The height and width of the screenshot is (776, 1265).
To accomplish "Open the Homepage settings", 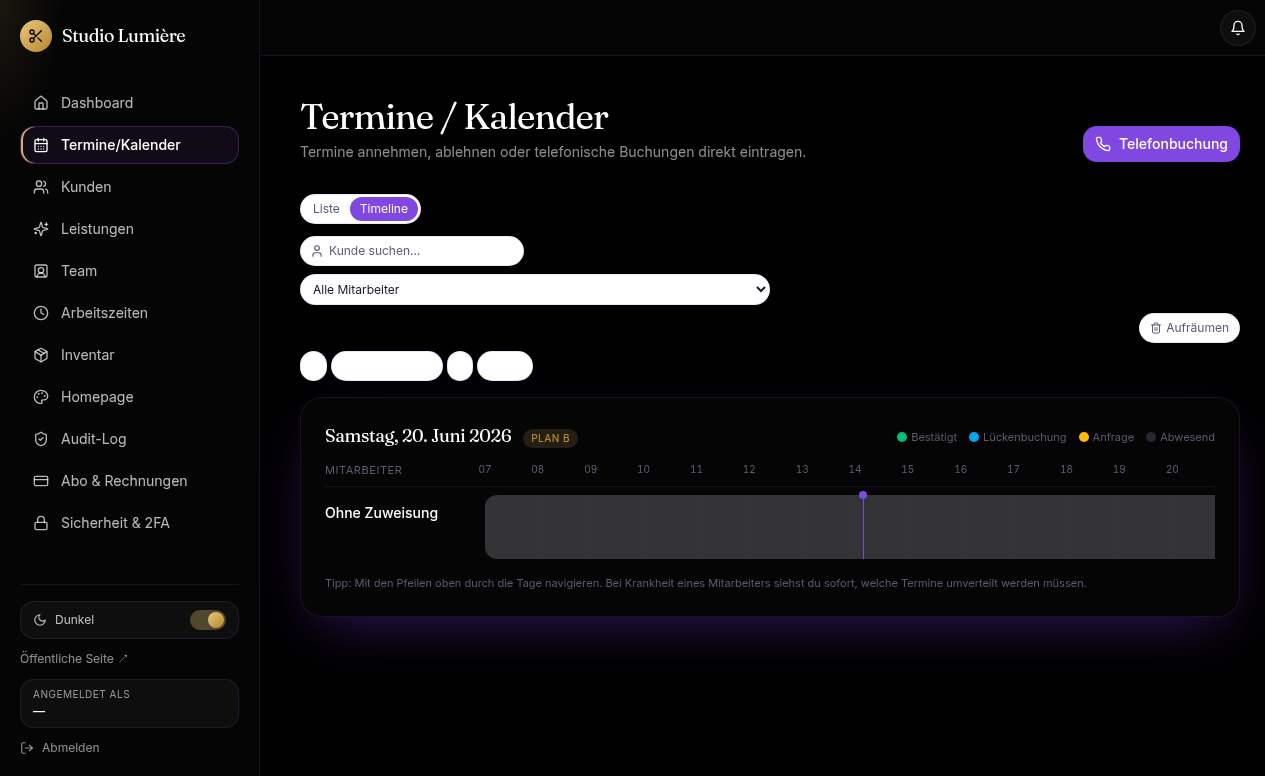I will point(129,397).
